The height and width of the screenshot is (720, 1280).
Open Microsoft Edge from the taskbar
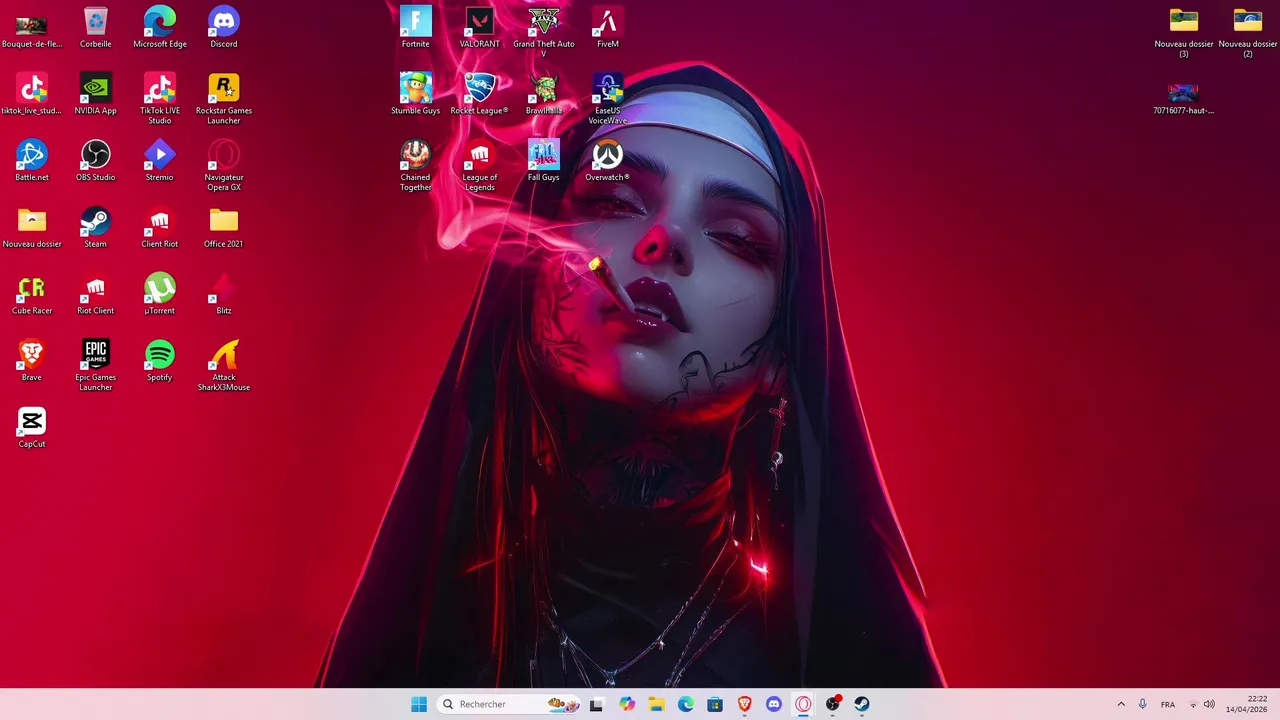point(686,704)
